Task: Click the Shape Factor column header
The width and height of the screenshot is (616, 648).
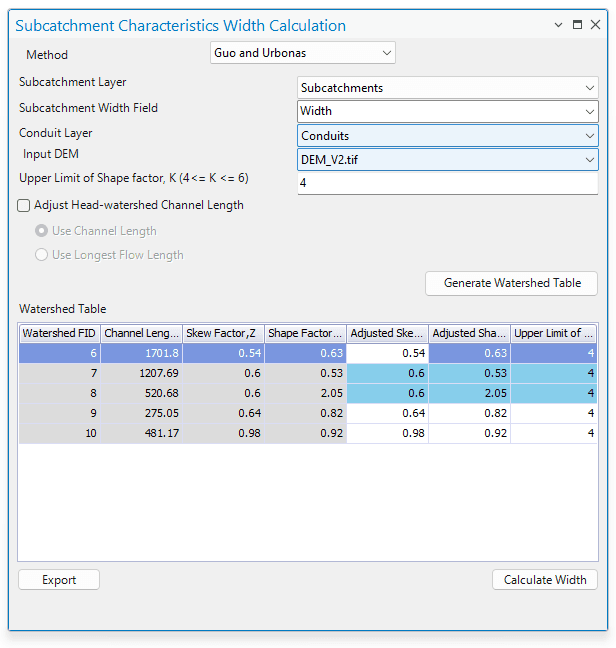Action: (305, 333)
